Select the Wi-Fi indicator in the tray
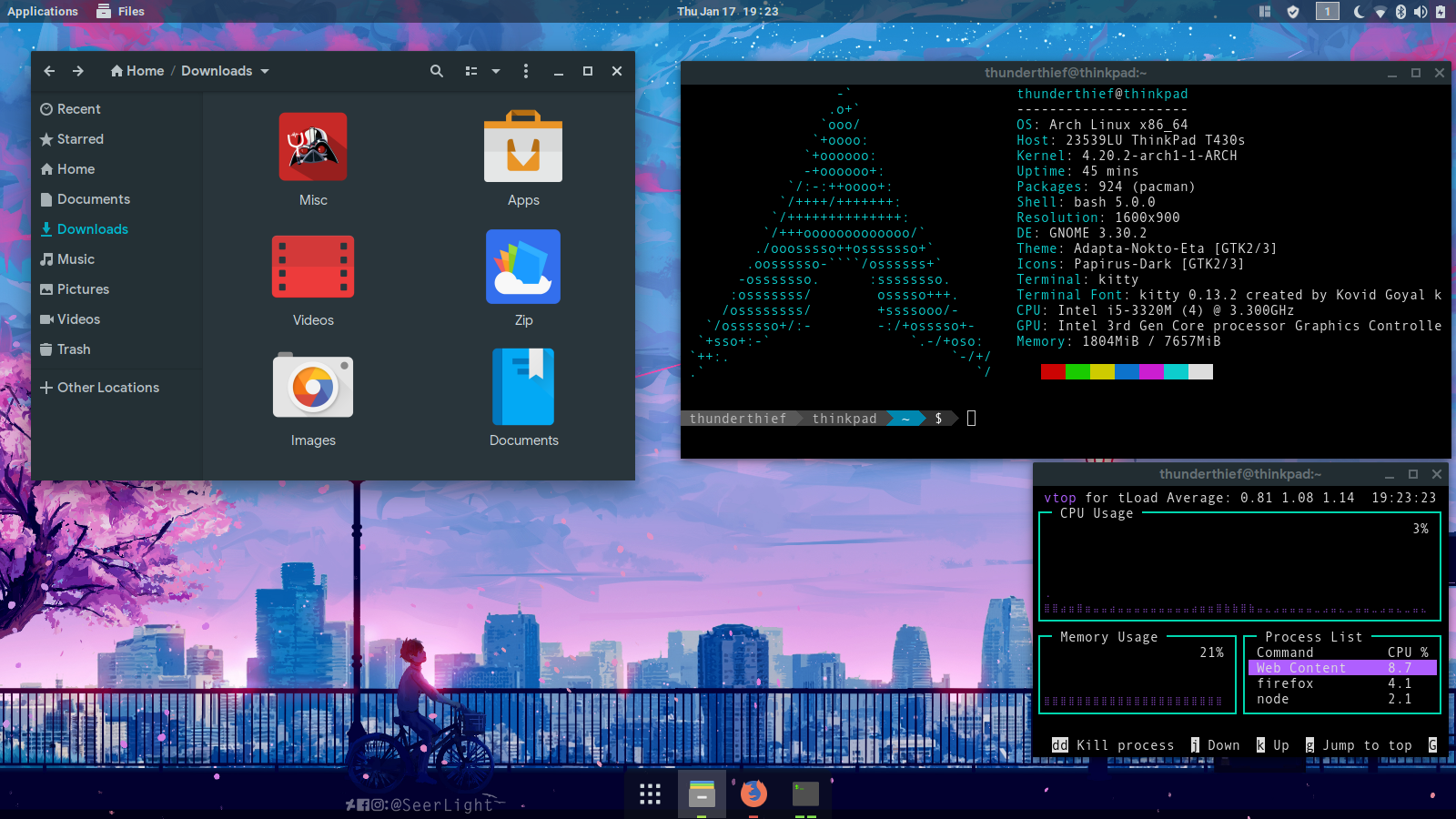The image size is (1456, 819). [x=1381, y=11]
